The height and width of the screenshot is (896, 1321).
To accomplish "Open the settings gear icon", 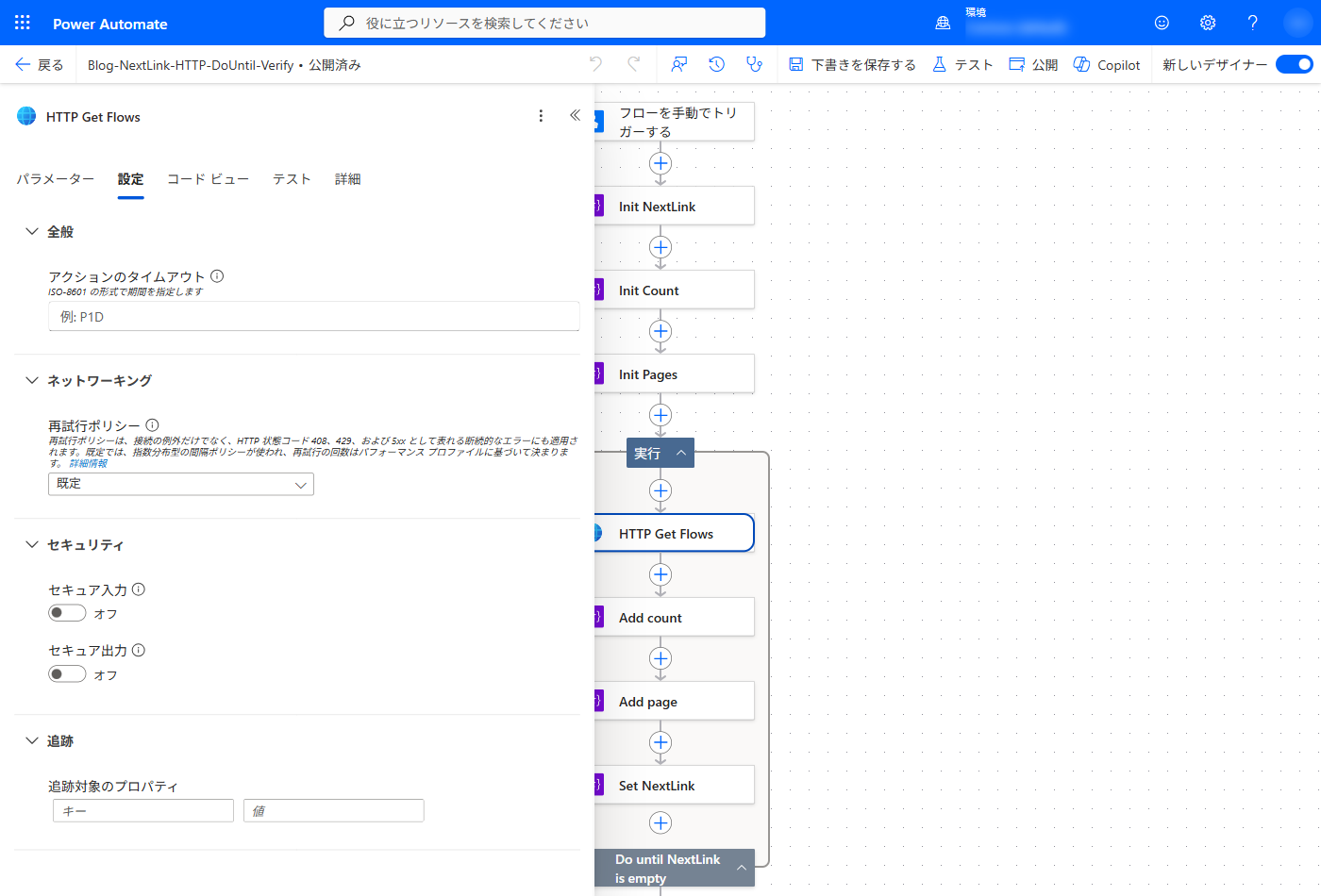I will tap(1207, 23).
